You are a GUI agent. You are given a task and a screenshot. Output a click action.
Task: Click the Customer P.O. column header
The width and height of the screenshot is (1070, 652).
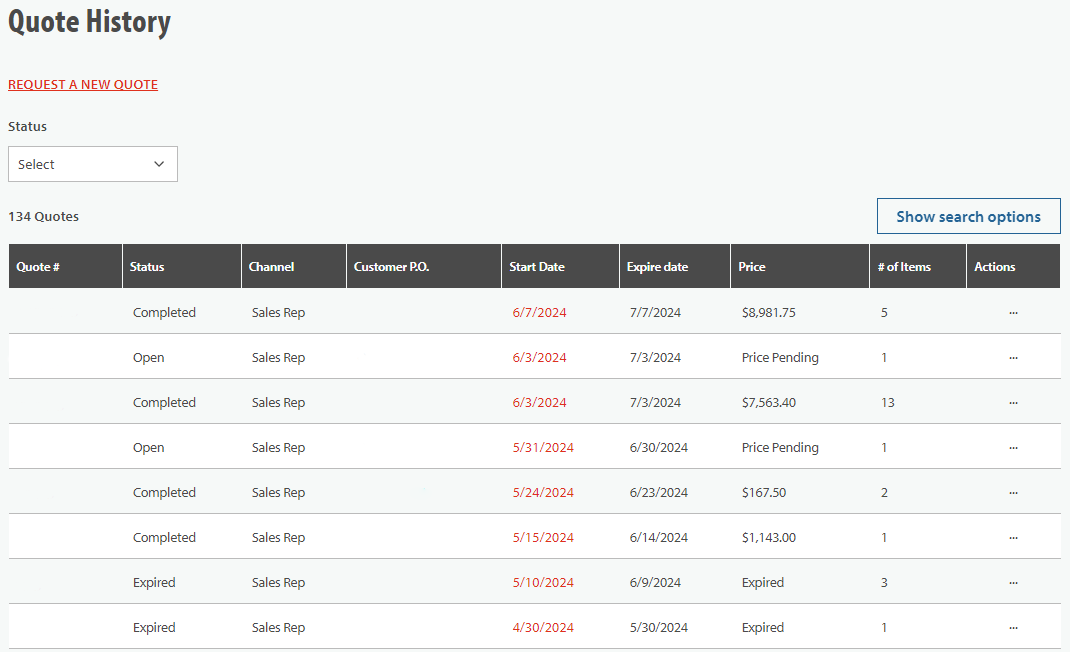tap(391, 267)
